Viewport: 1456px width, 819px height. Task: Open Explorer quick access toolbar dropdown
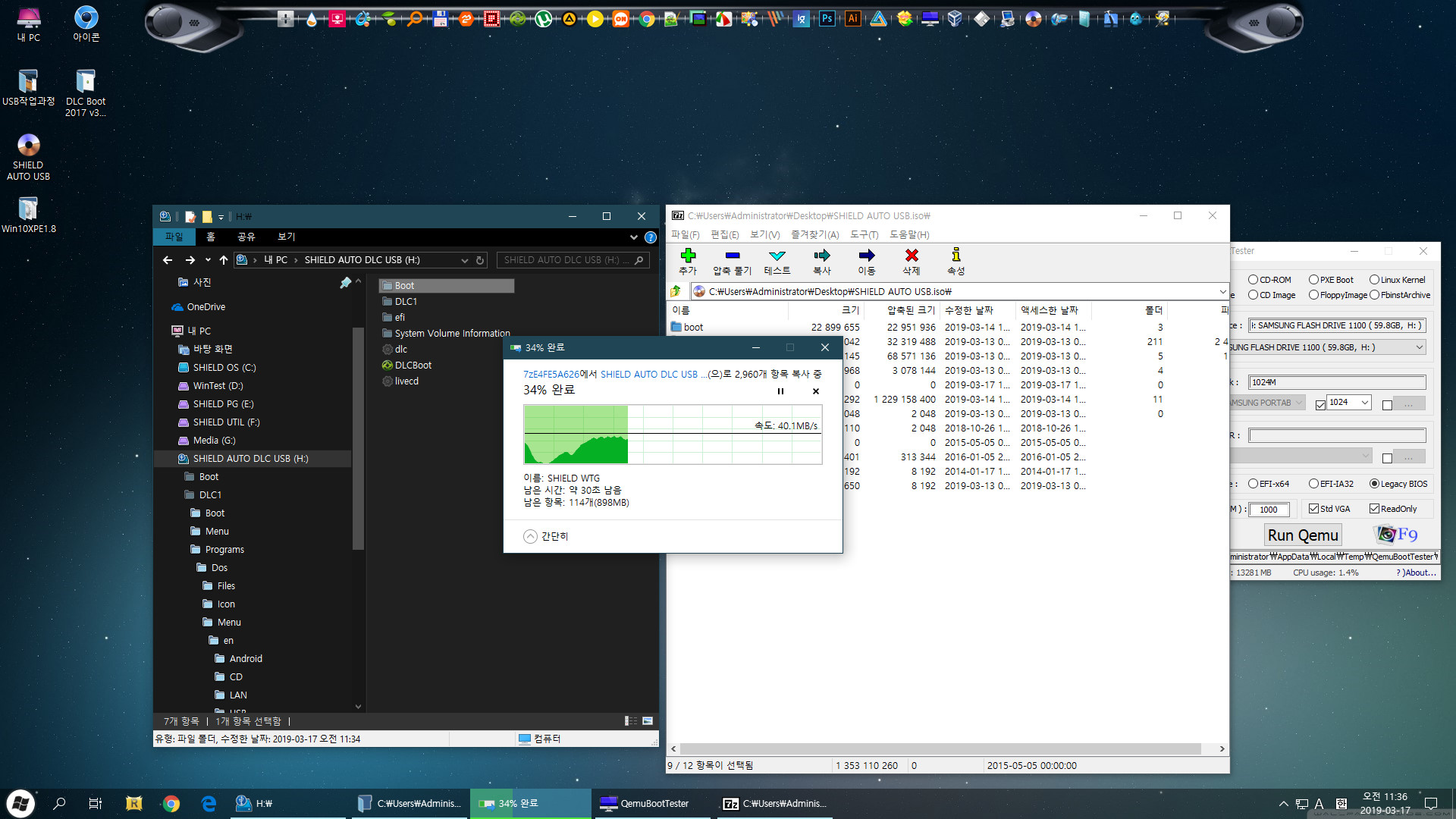point(221,217)
